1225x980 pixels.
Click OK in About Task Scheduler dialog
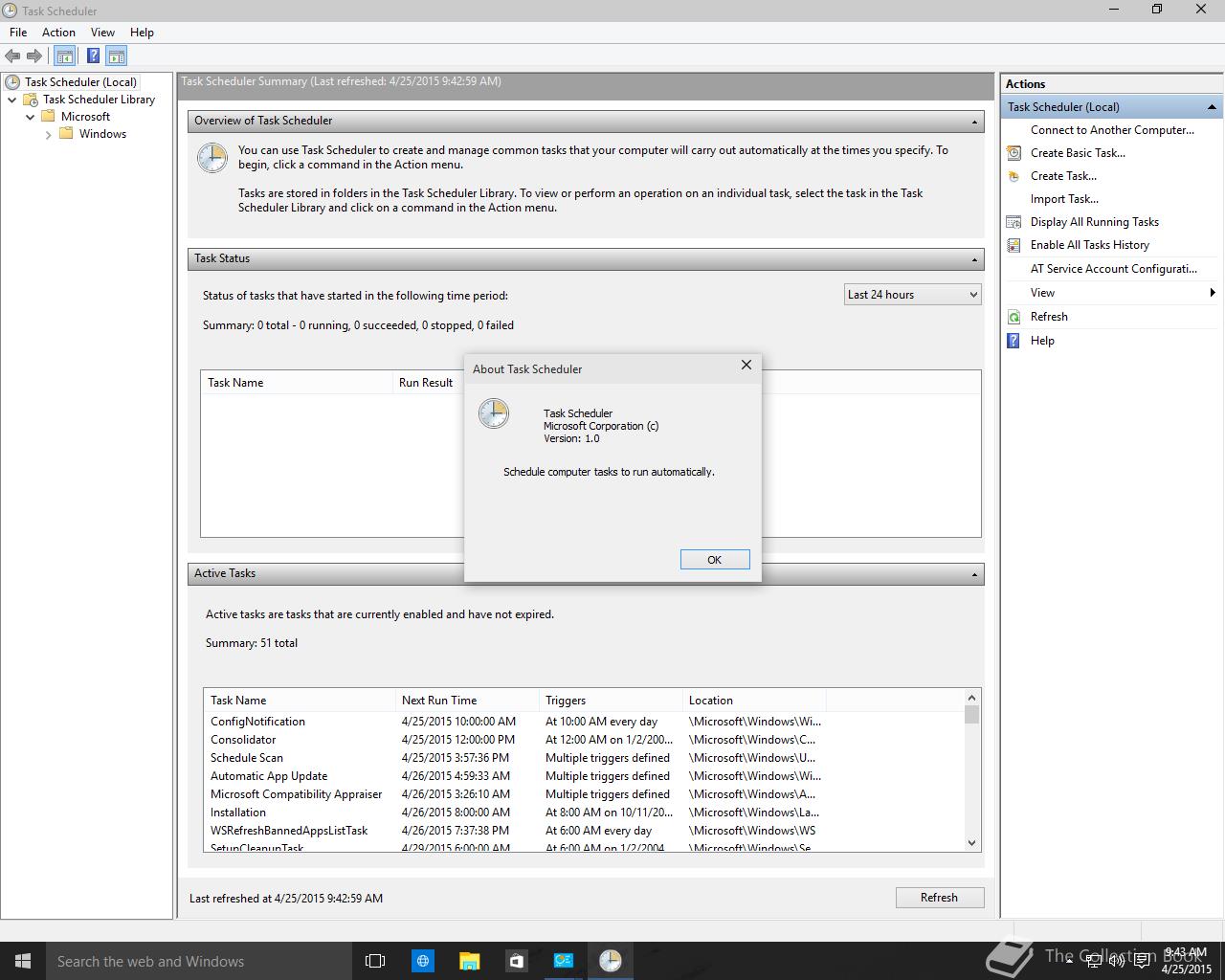[715, 560]
